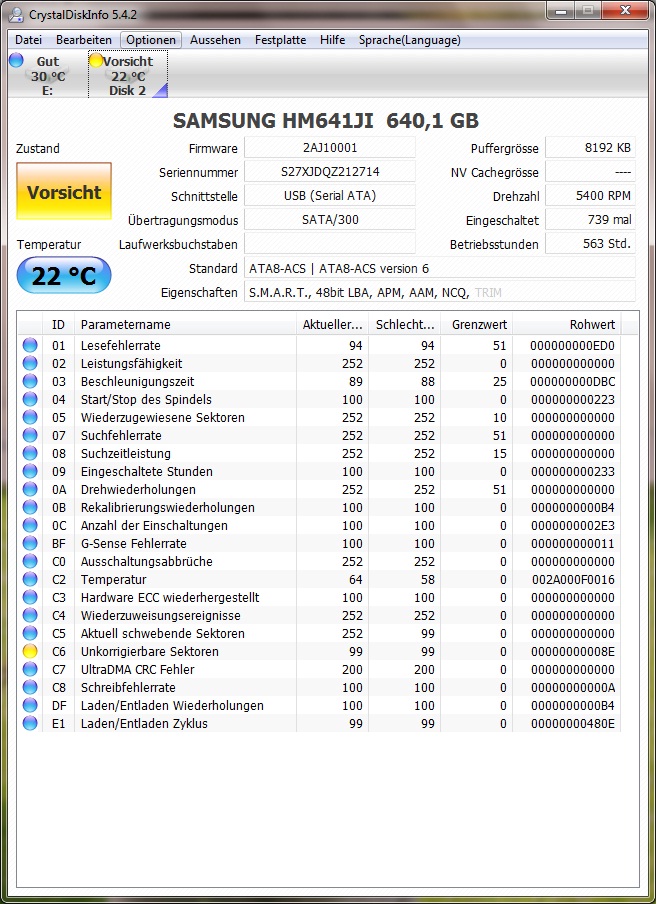Click the Betriebsstunden value 563 Std.
The width and height of the screenshot is (657, 904).
tap(591, 244)
